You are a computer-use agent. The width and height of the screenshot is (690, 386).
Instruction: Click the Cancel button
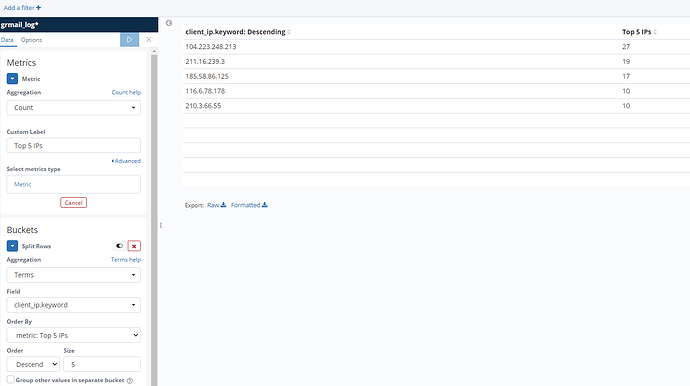[73, 202]
